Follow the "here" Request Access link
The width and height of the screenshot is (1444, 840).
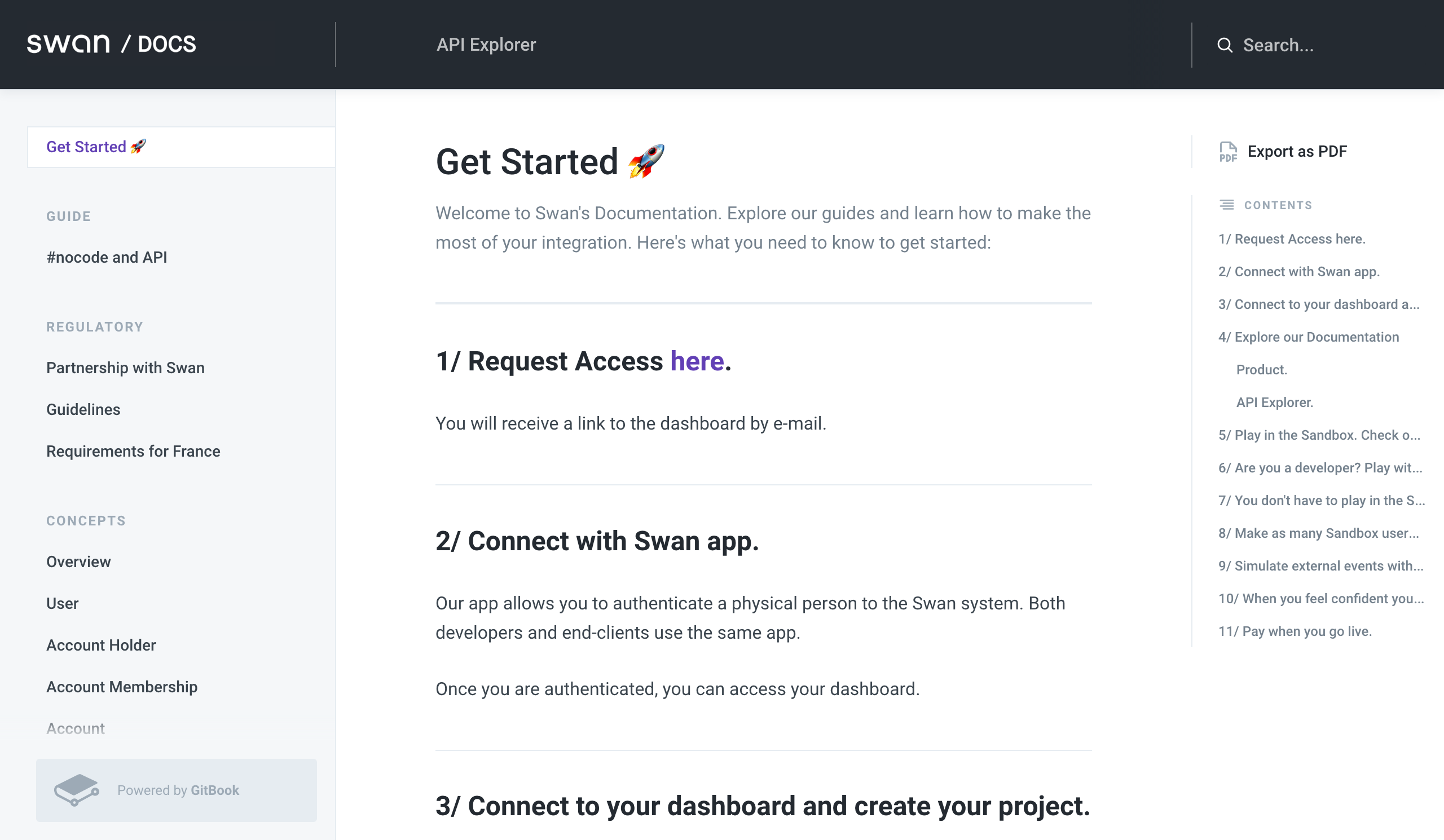pos(697,361)
